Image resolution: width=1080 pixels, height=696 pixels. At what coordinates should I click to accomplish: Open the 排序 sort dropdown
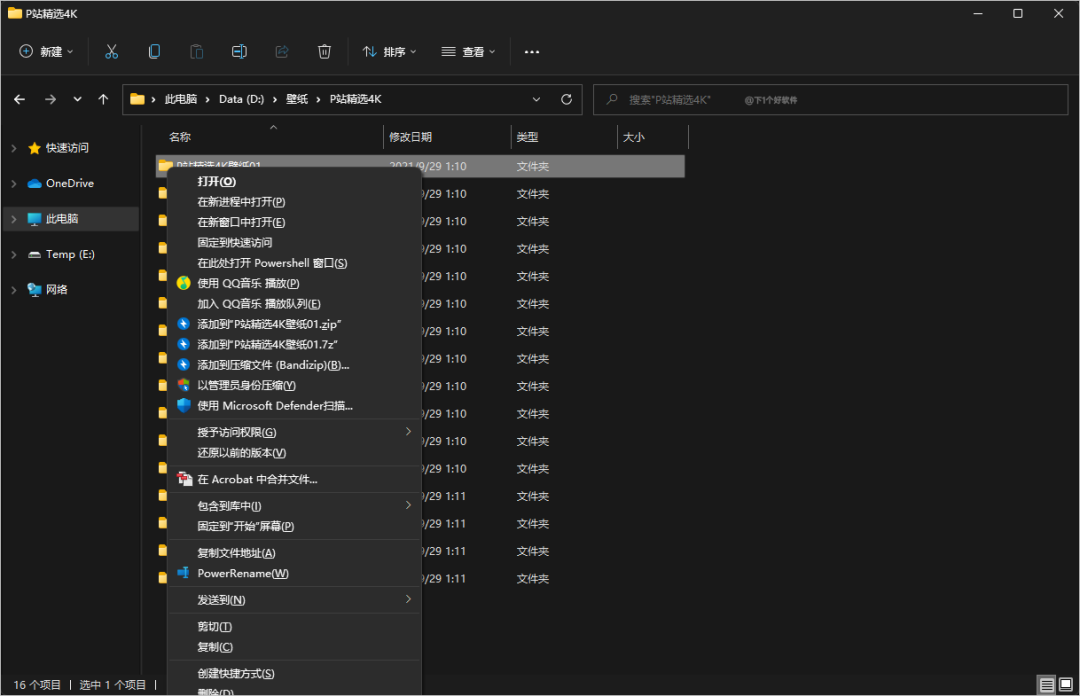[390, 51]
